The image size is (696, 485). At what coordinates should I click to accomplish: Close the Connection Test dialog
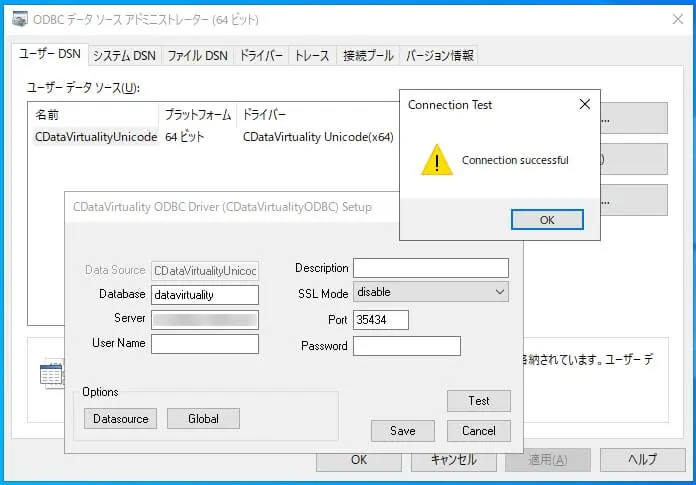[x=585, y=104]
